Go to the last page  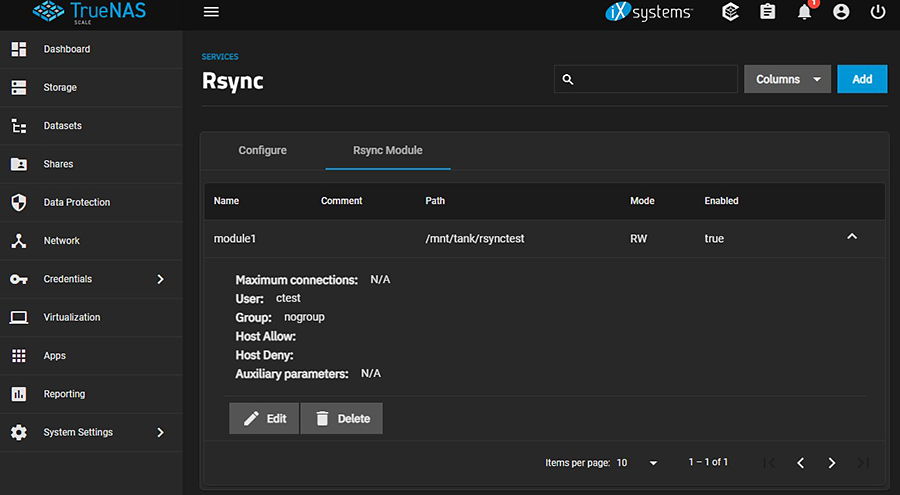[x=863, y=463]
